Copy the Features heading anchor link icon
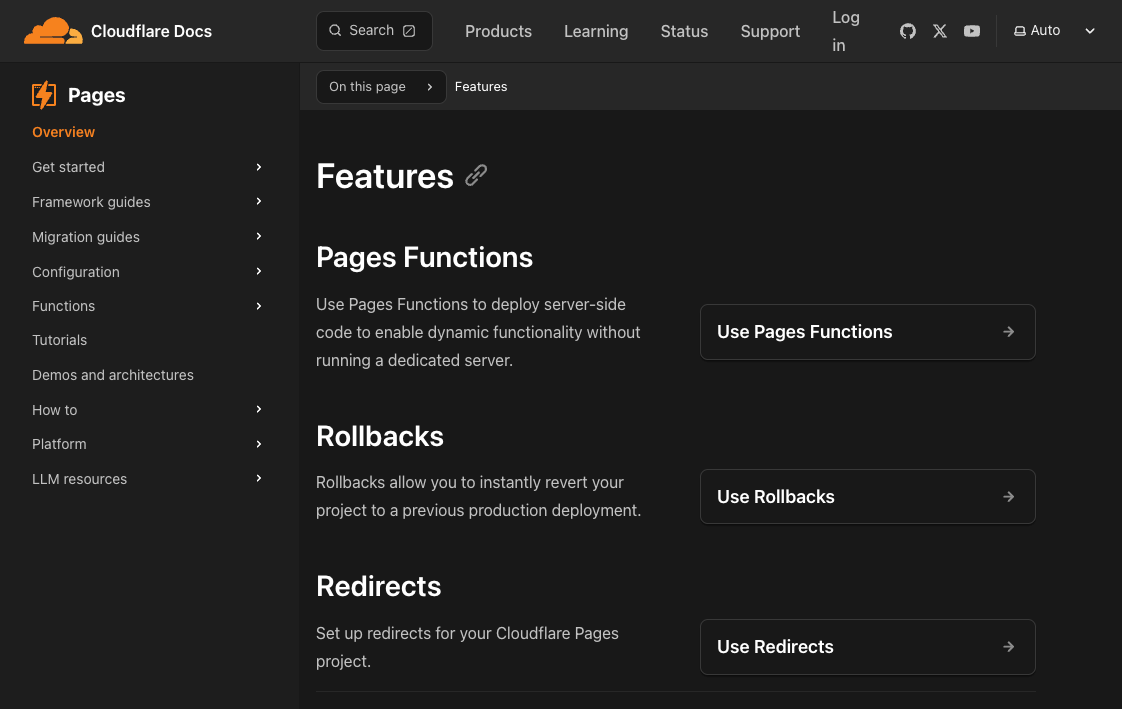 pyautogui.click(x=476, y=176)
